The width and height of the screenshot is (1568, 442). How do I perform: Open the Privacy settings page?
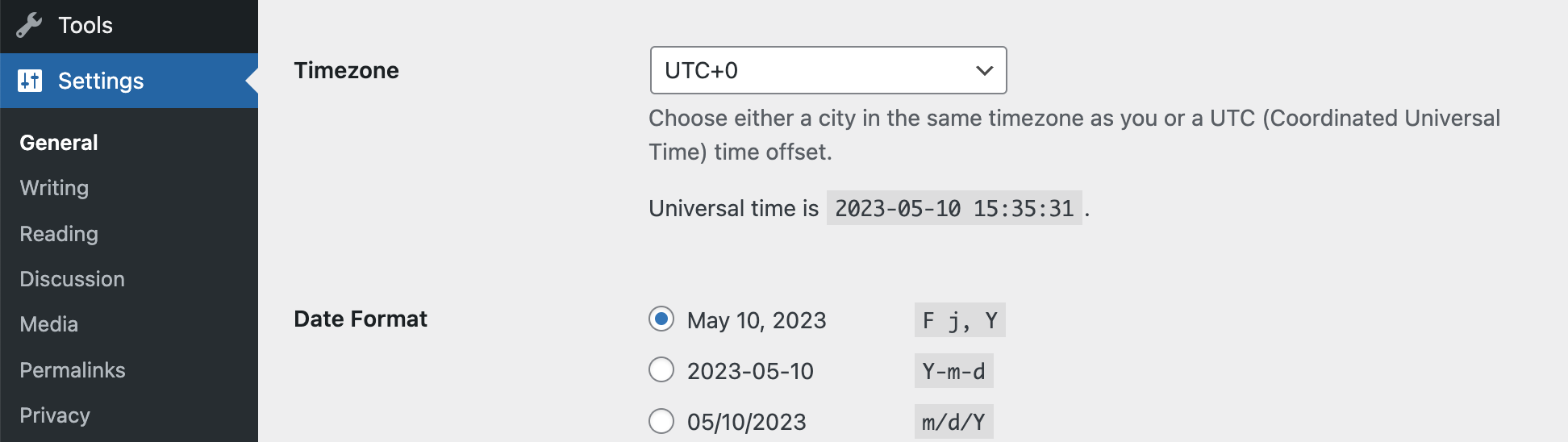[55, 415]
